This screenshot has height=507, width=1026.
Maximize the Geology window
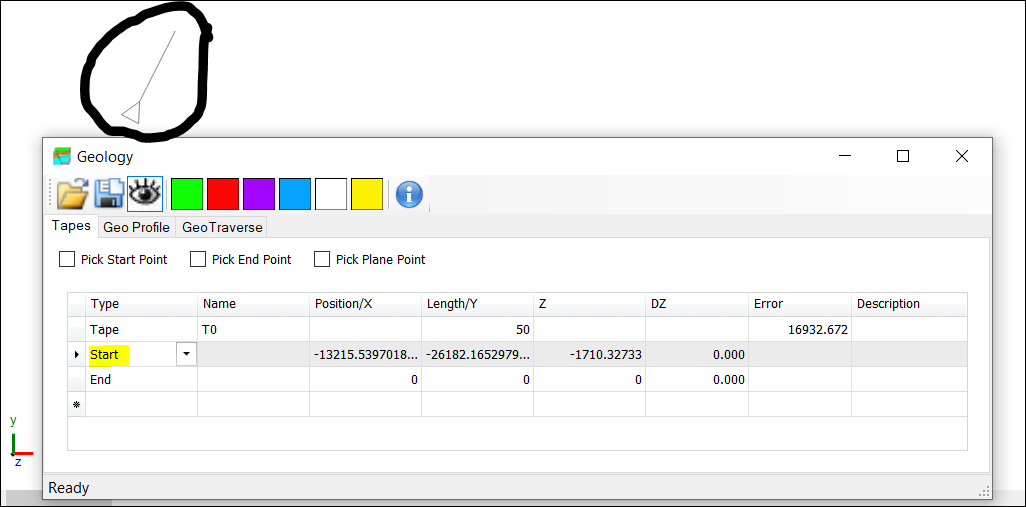903,156
